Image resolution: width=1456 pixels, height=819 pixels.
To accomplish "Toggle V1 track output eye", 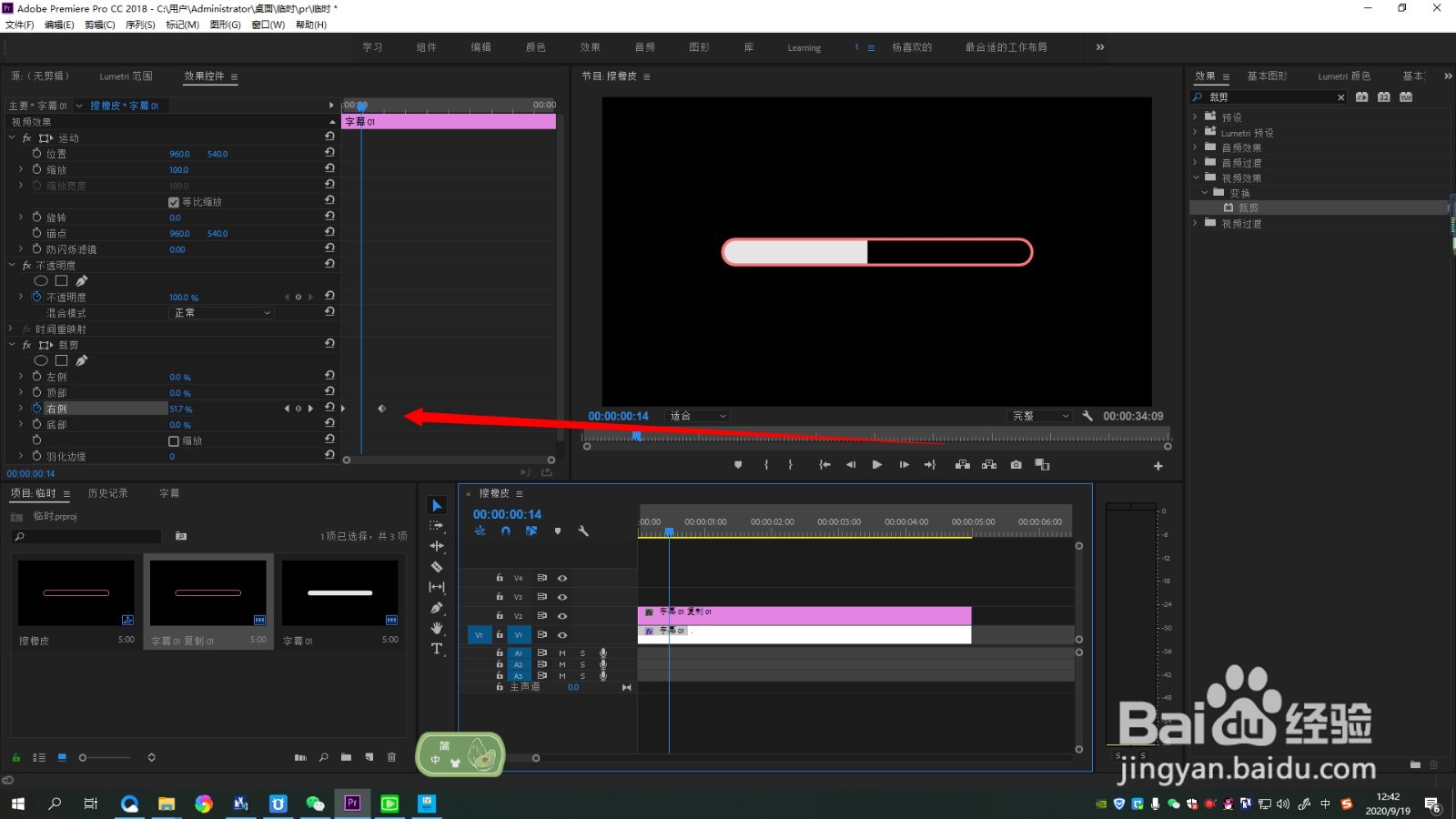I will pos(562,635).
